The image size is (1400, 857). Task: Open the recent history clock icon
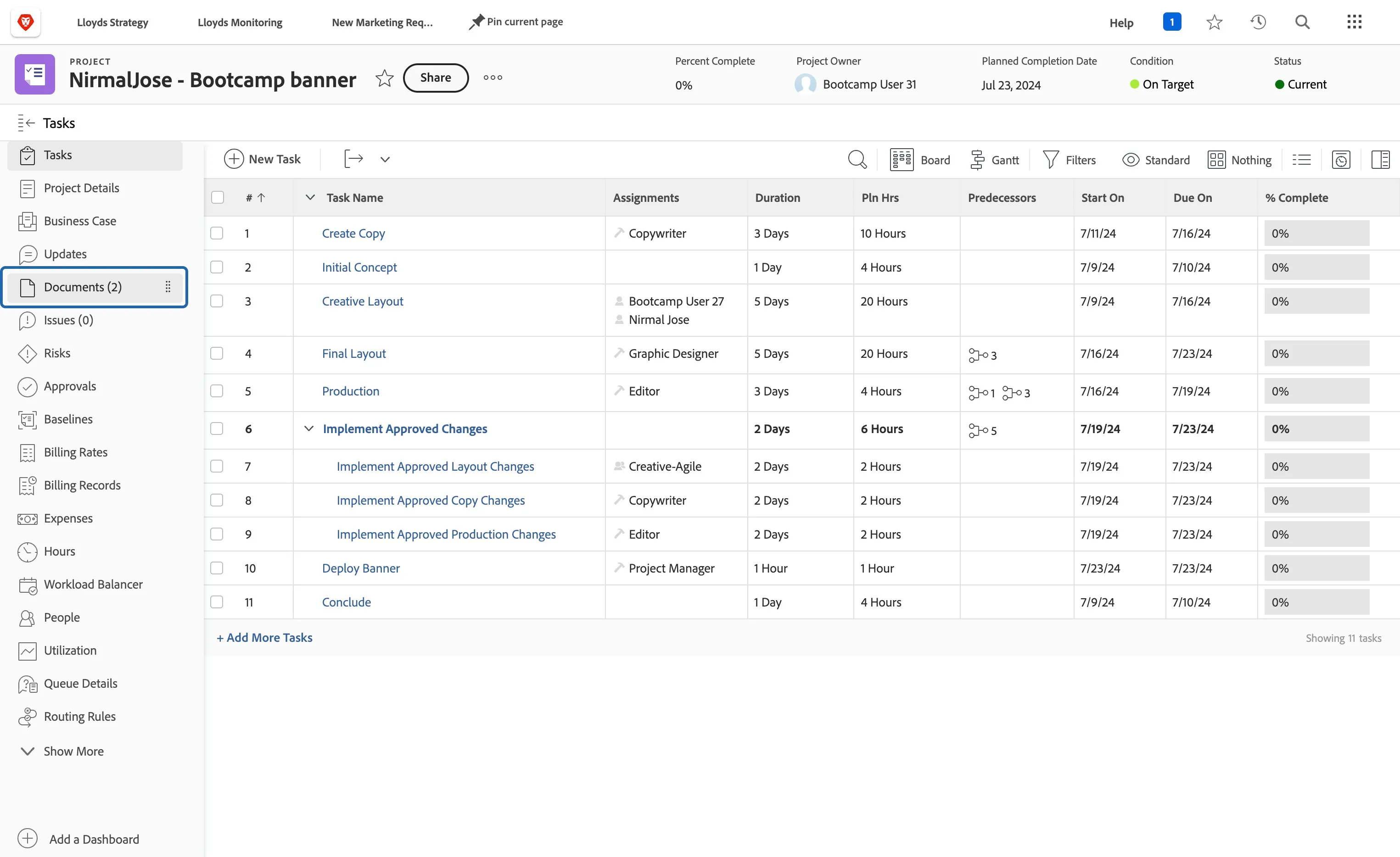1258,22
